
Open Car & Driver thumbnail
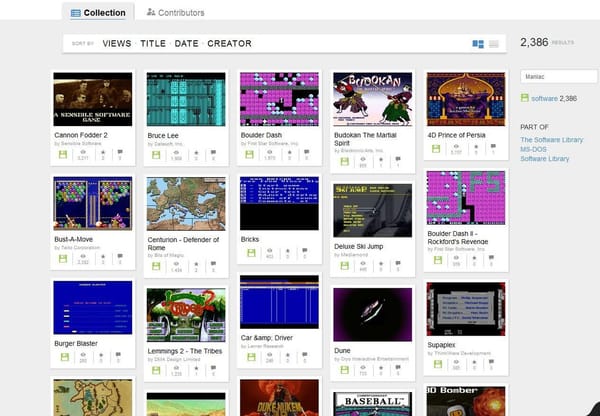point(279,302)
